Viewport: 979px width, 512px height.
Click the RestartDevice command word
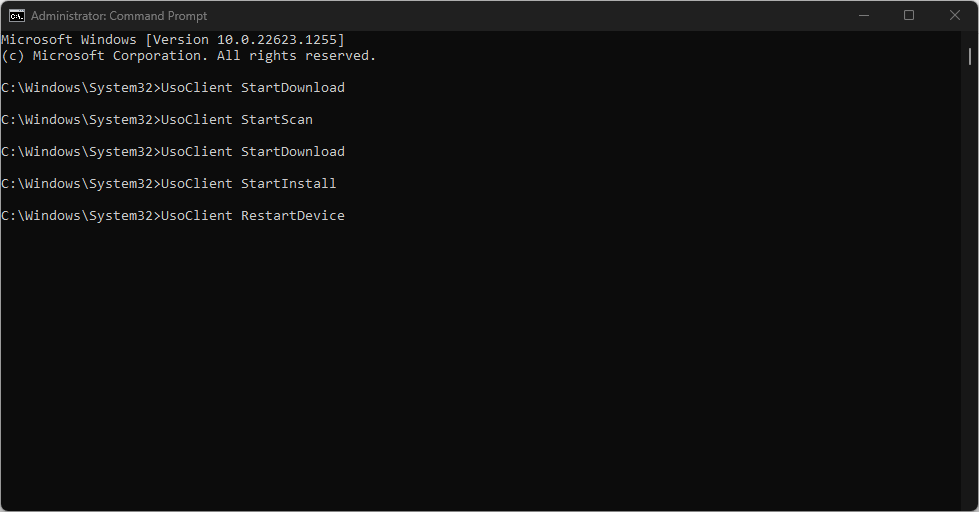[292, 216]
